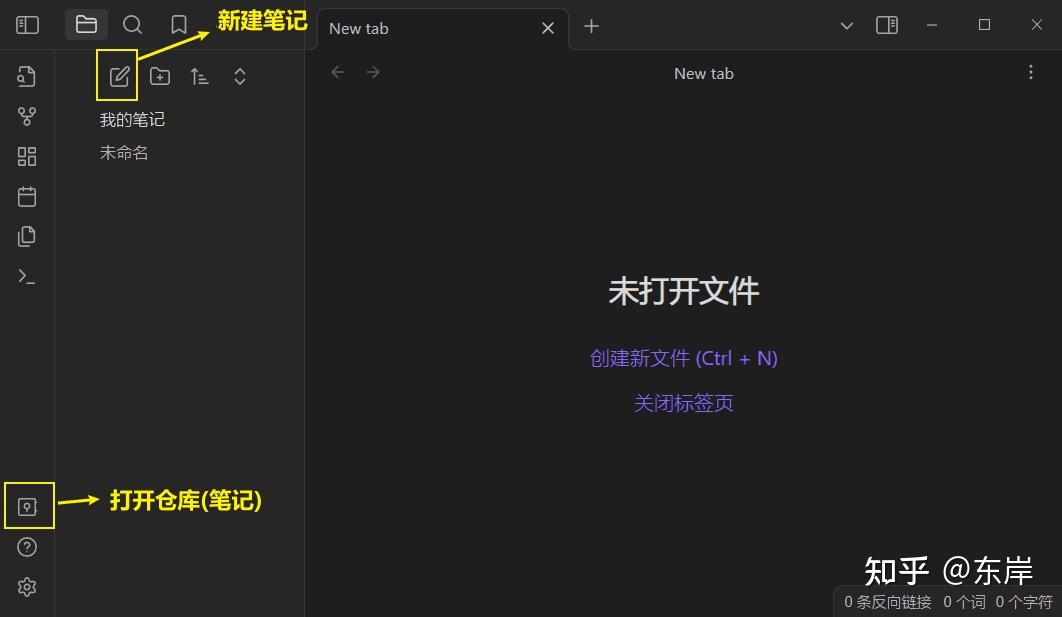Open the vault switcher

tap(27, 505)
